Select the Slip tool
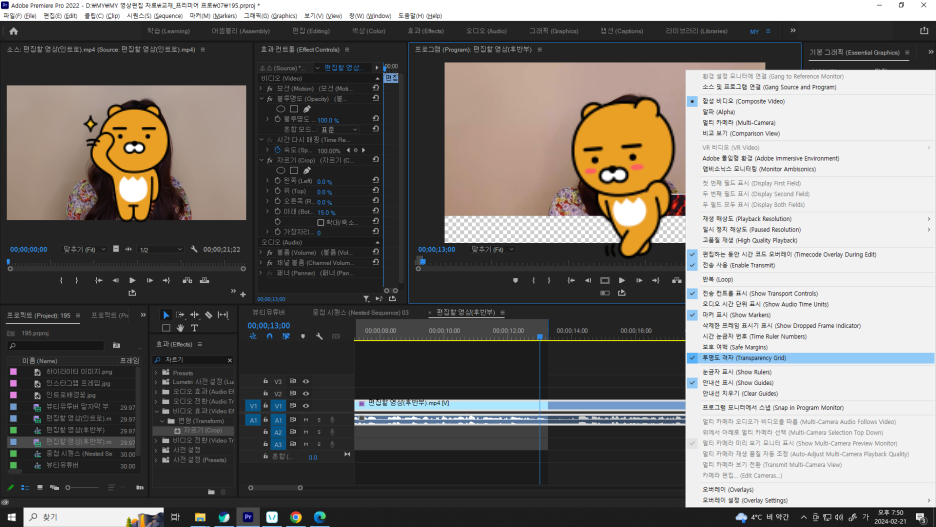Image resolution: width=936 pixels, height=527 pixels. [x=223, y=315]
